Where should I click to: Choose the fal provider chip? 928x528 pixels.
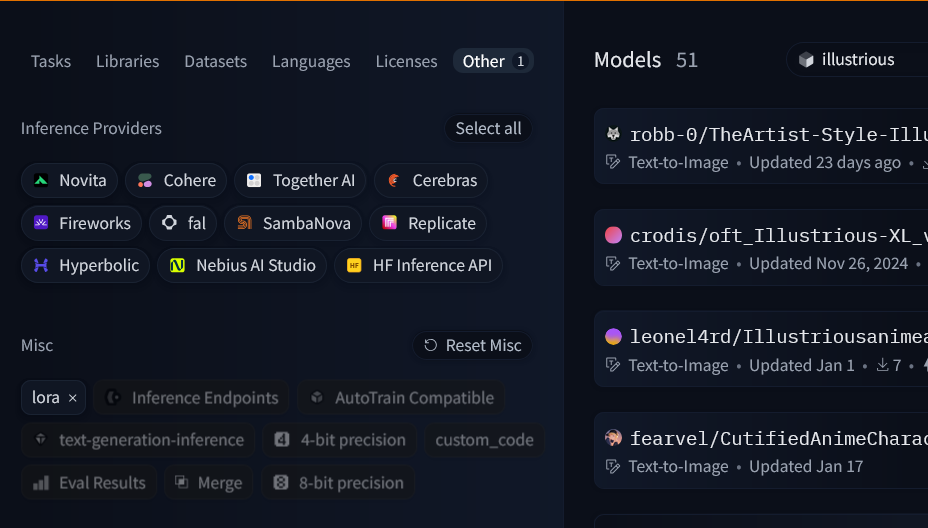pos(184,223)
